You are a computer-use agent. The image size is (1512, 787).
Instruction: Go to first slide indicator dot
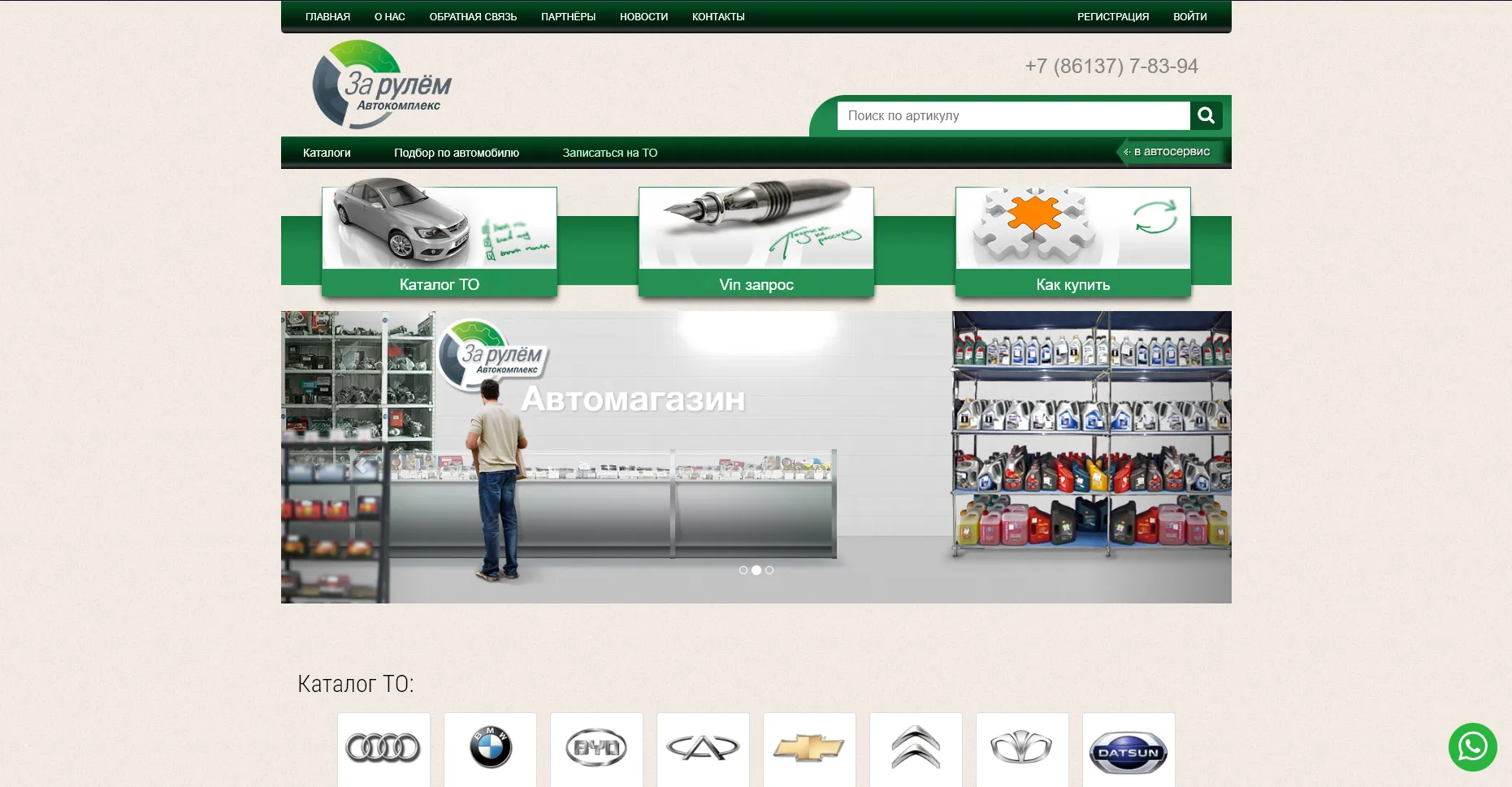point(743,570)
